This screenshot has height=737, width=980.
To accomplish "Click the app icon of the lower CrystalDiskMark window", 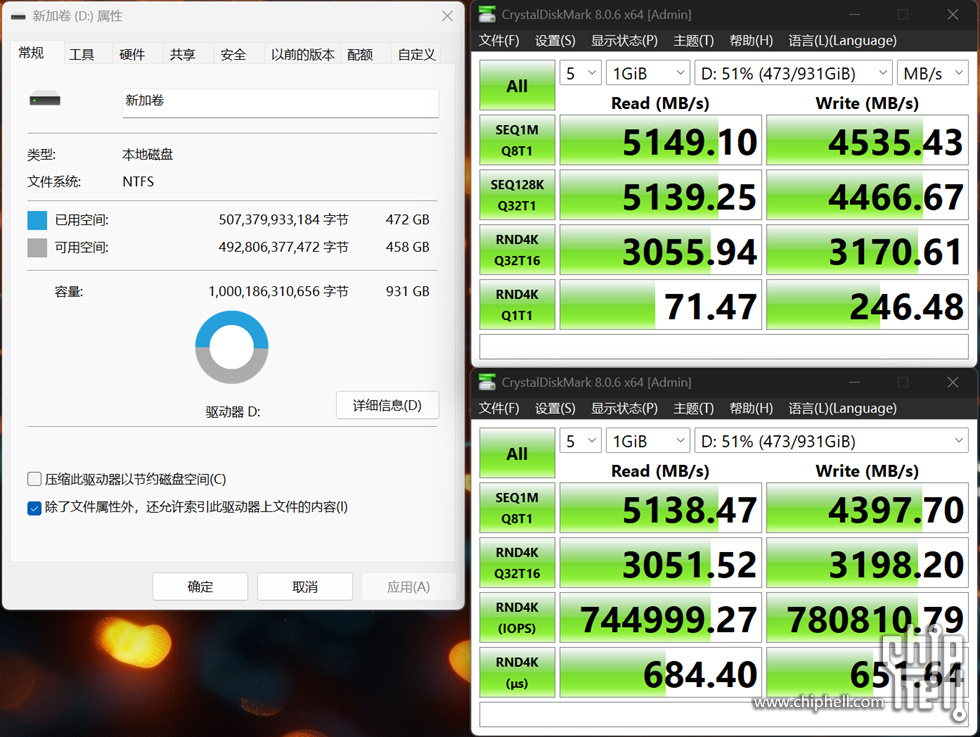I will (x=487, y=382).
